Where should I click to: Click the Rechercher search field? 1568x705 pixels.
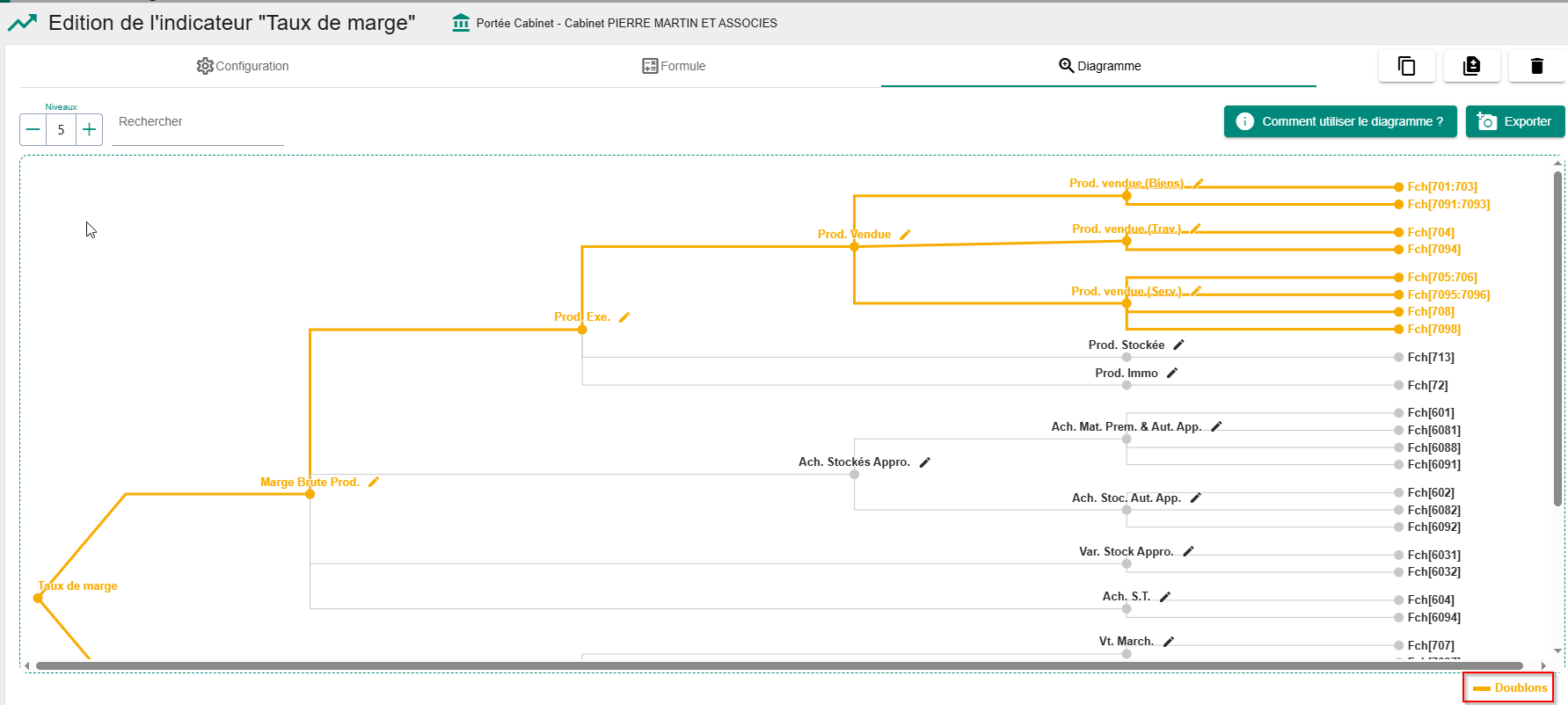click(197, 122)
